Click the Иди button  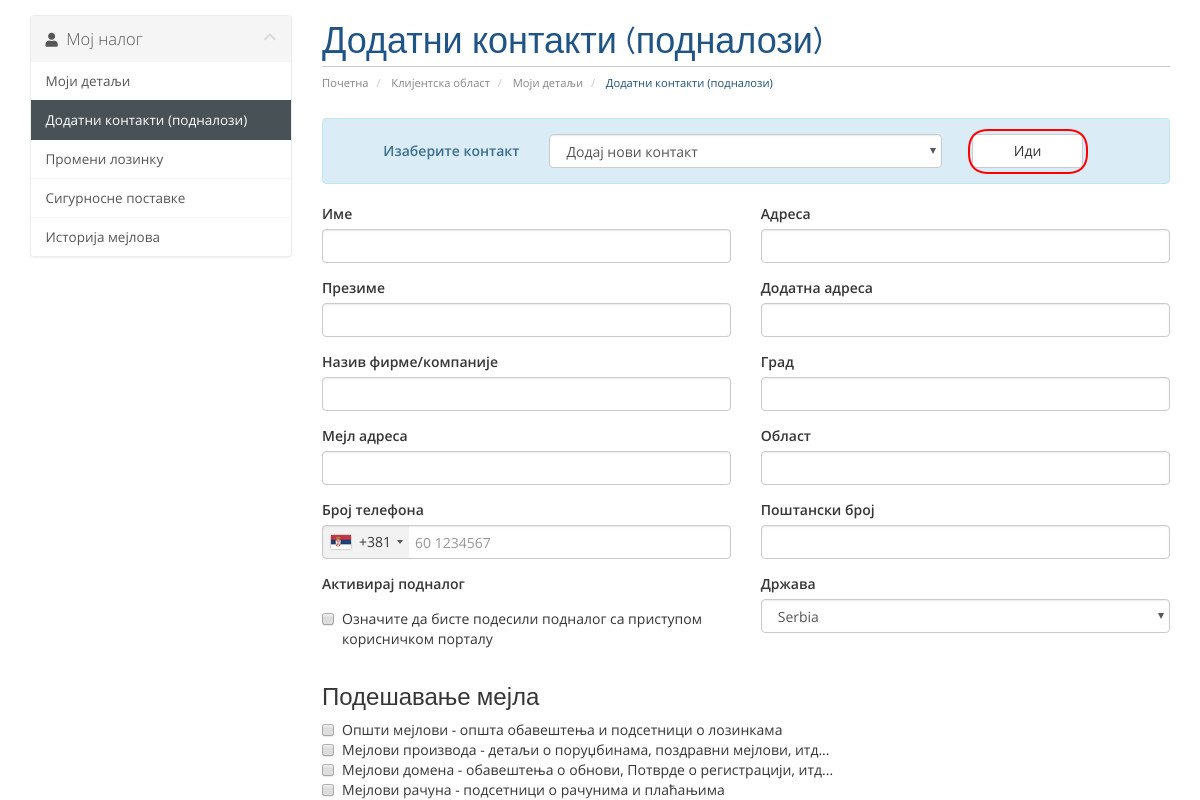1027,151
